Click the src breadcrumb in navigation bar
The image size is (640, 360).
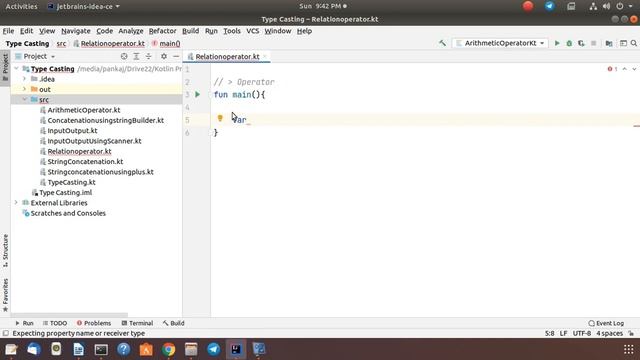click(61, 43)
